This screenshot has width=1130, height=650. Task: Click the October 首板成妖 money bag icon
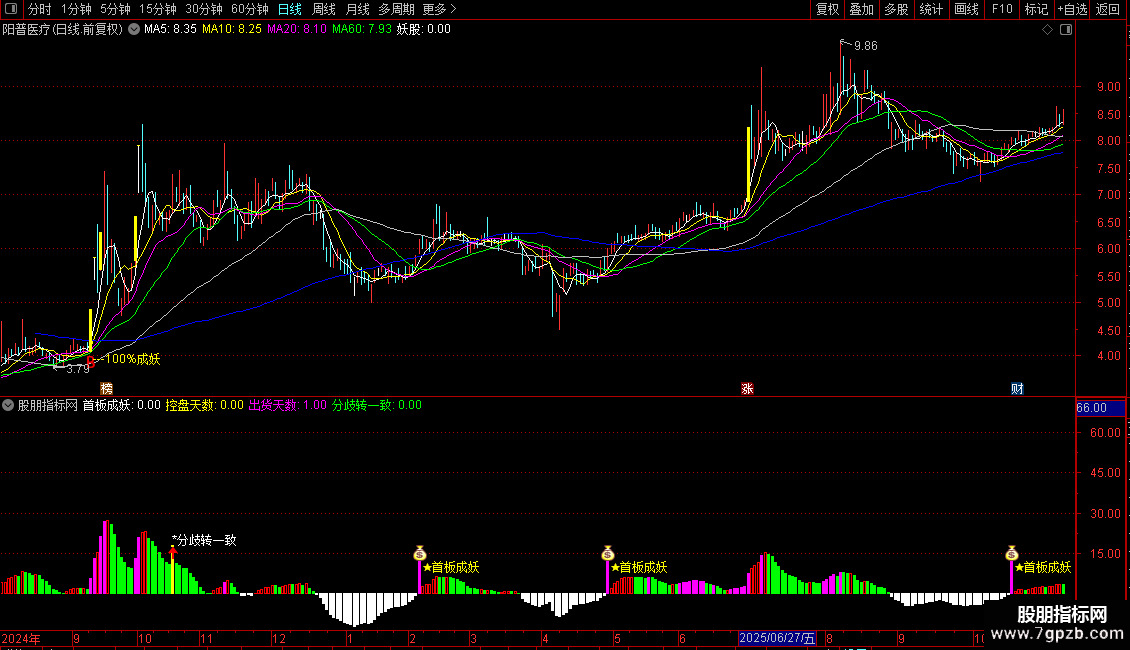1012,553
